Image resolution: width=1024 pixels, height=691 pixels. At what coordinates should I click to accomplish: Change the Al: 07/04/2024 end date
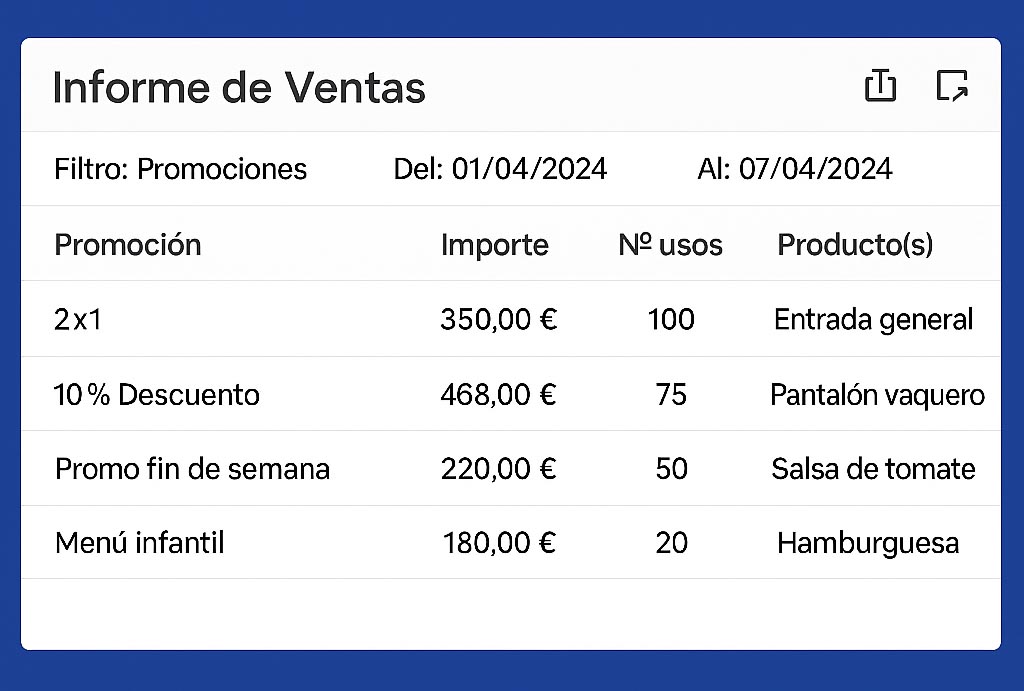pyautogui.click(x=795, y=169)
